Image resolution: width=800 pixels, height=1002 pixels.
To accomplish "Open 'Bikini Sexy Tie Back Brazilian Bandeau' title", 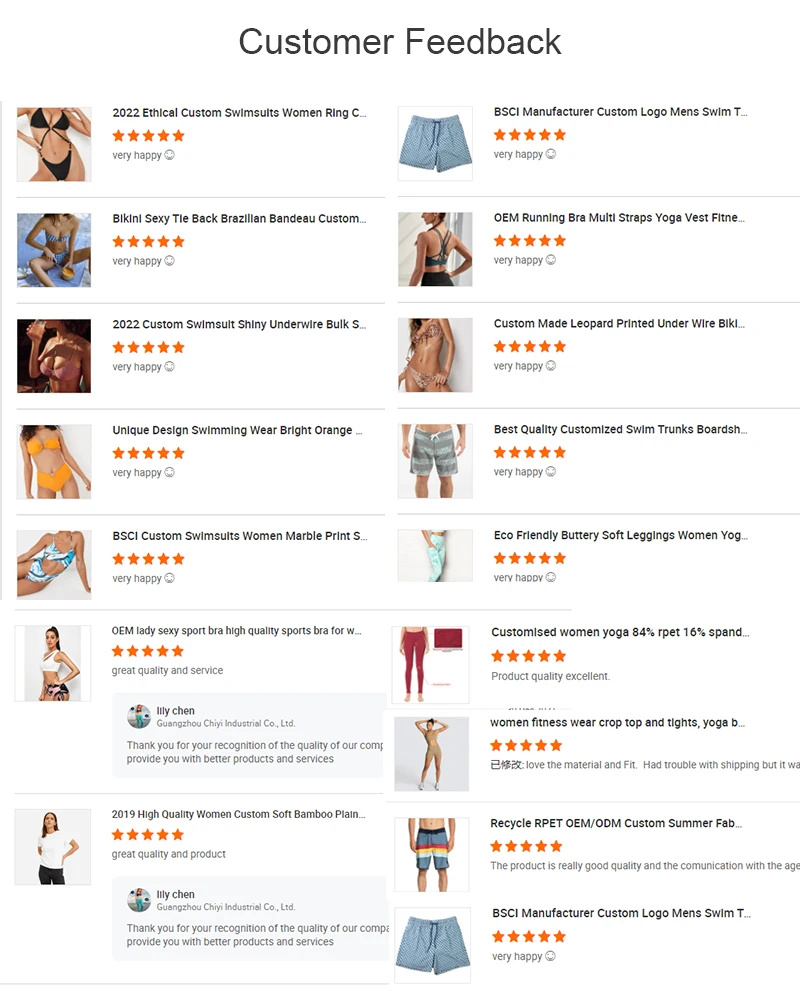I will 239,219.
